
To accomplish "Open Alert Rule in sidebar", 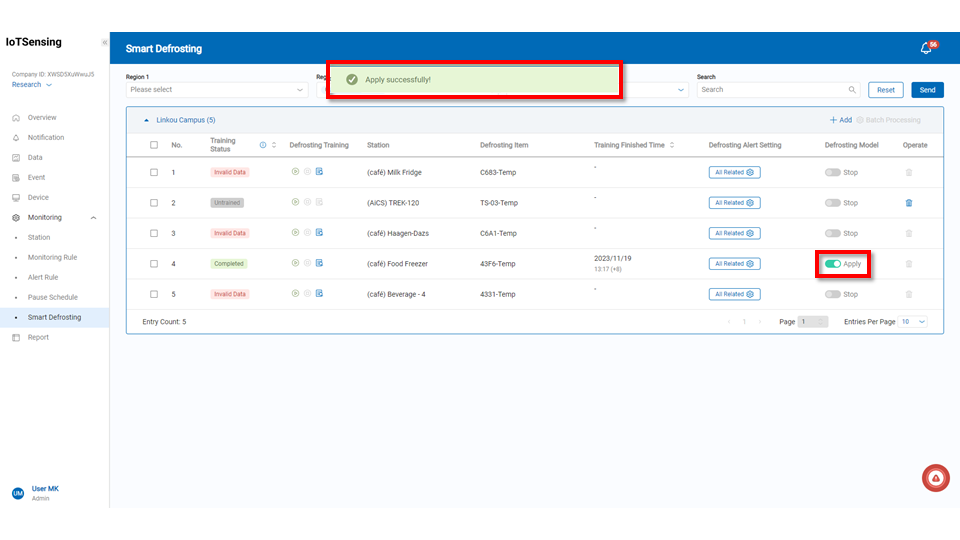I will point(43,277).
